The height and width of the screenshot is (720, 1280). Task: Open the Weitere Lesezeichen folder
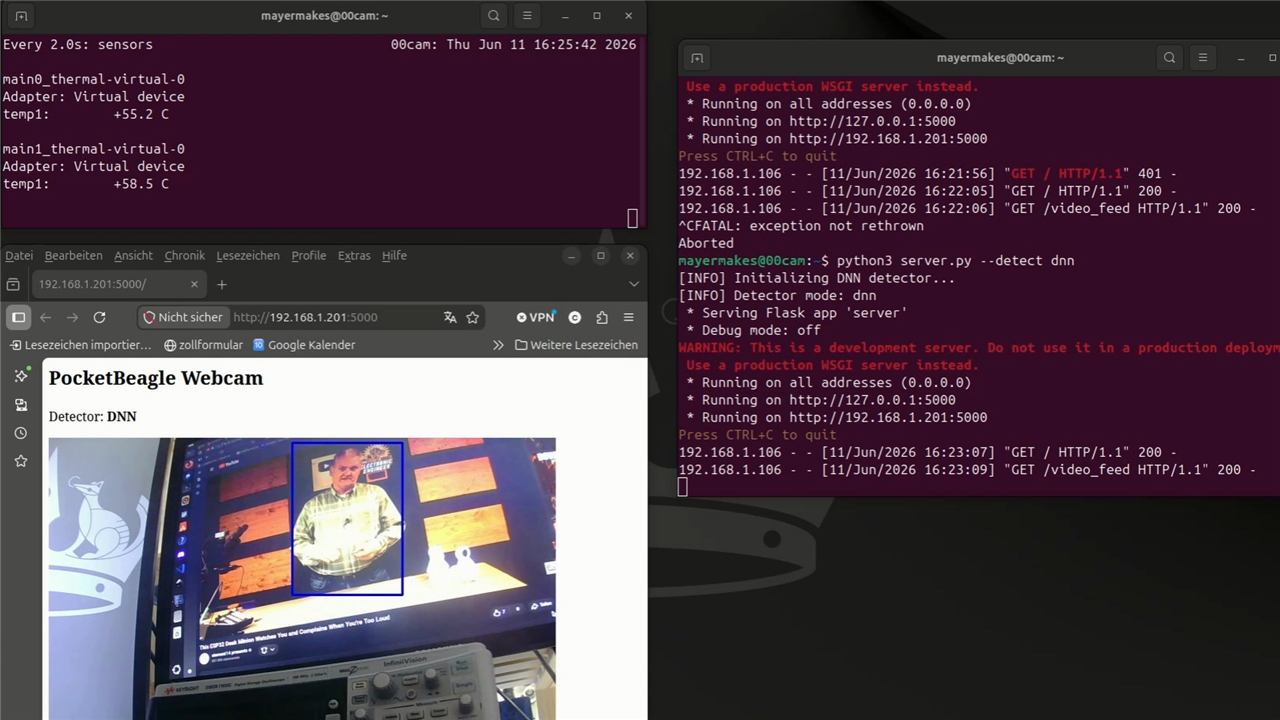[x=576, y=345]
